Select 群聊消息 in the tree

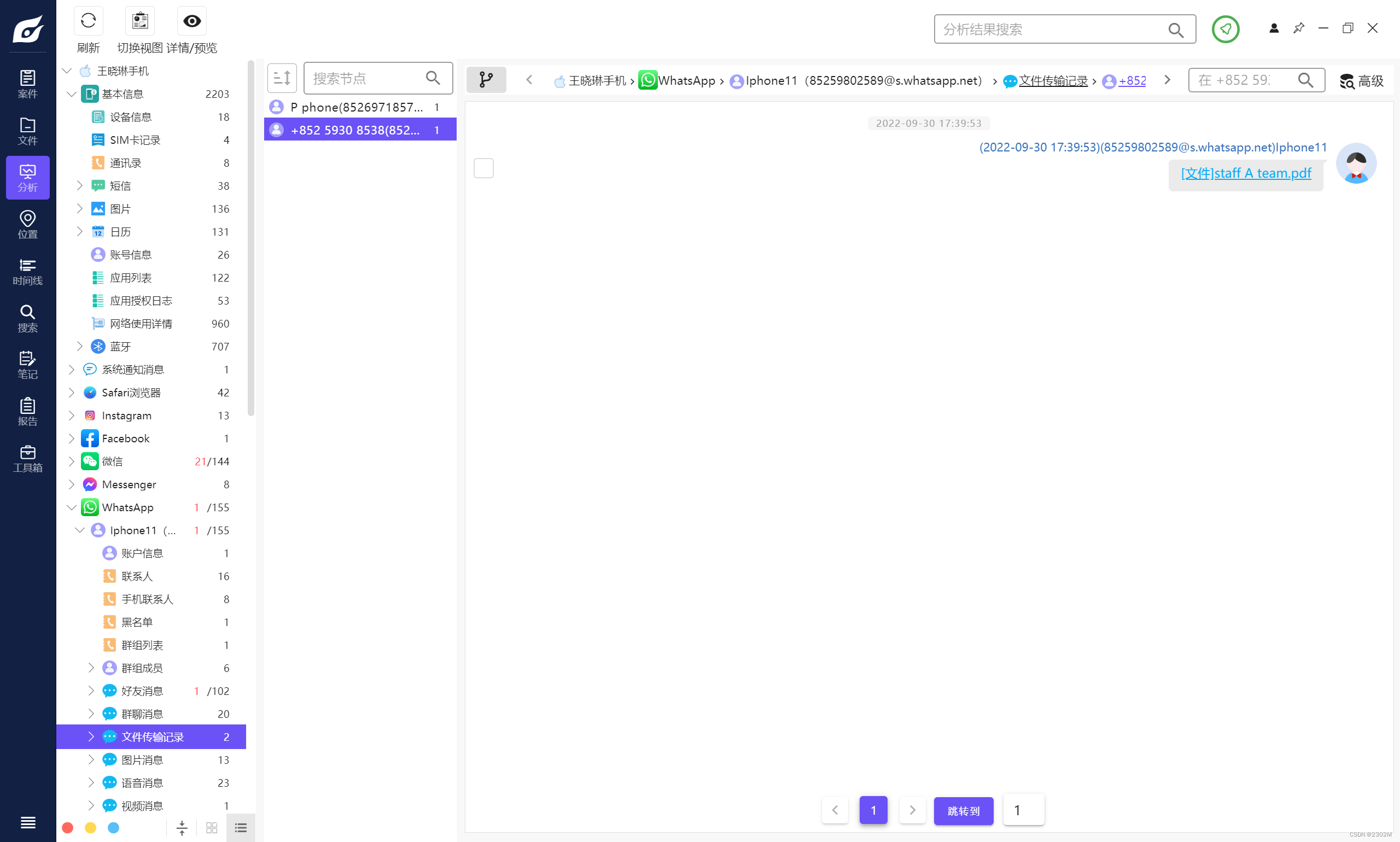pos(142,714)
